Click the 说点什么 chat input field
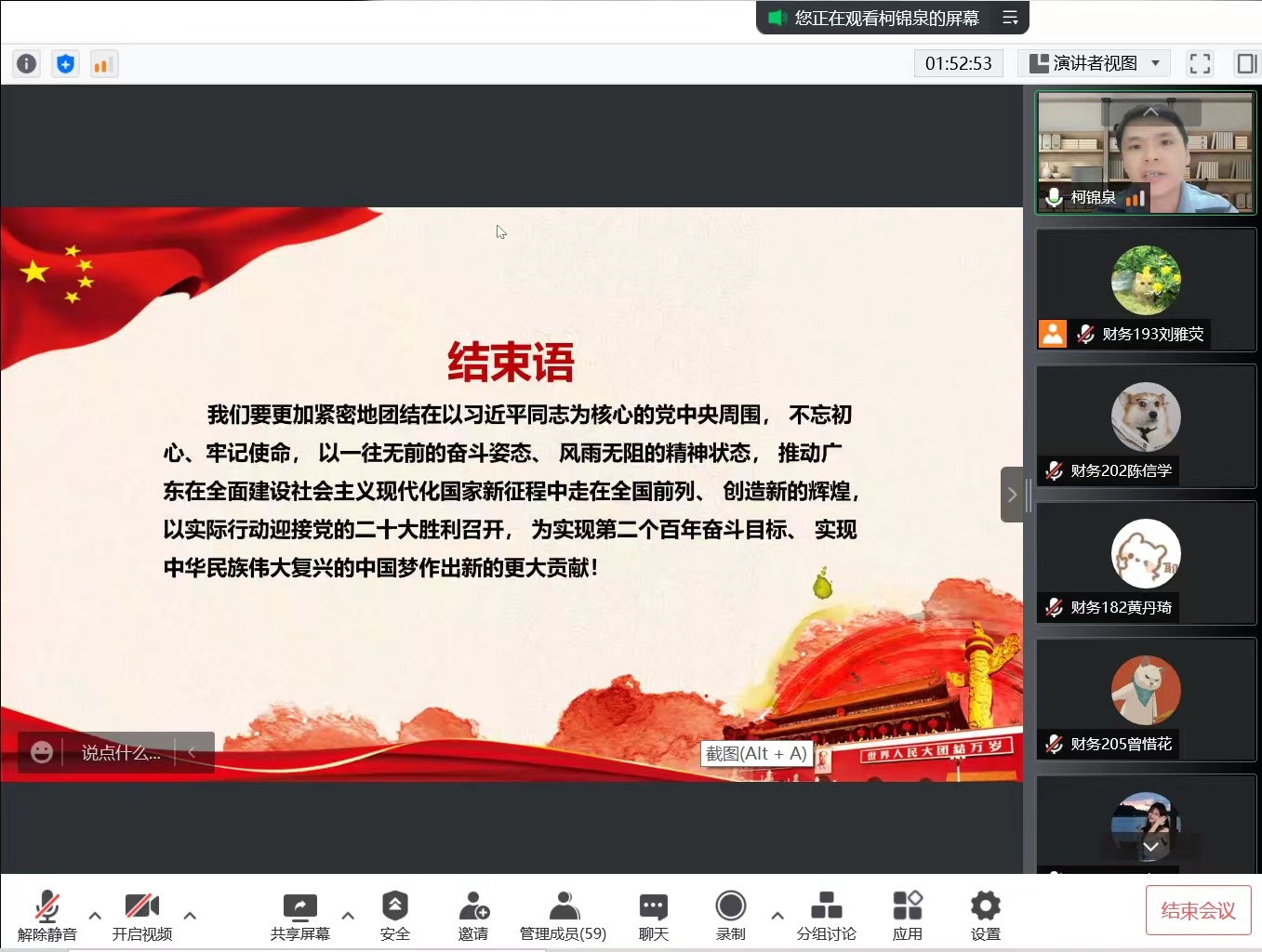Screen dimensions: 1262x952 (121, 753)
